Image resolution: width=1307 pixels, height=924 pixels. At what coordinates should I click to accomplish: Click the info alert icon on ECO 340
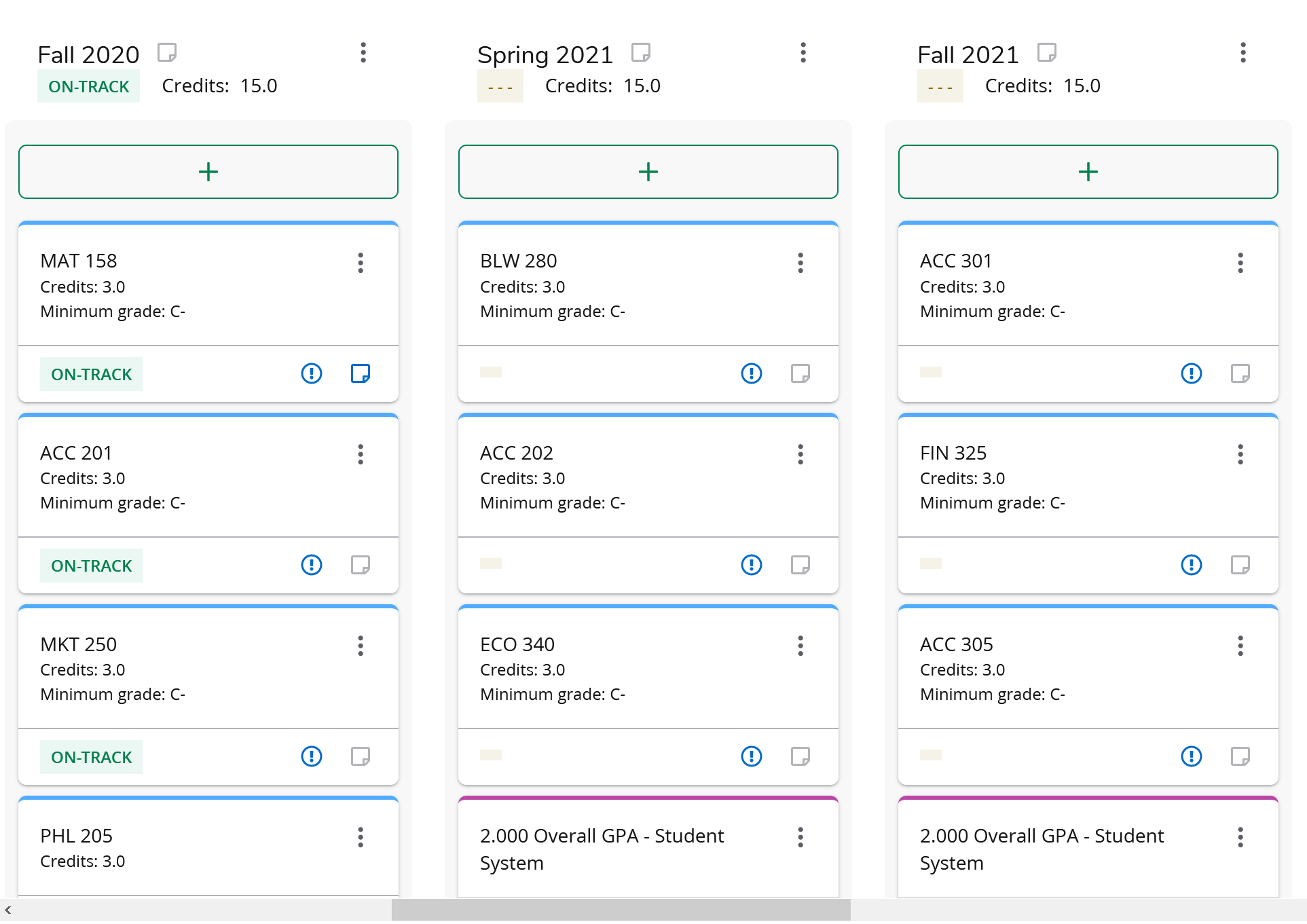(751, 756)
